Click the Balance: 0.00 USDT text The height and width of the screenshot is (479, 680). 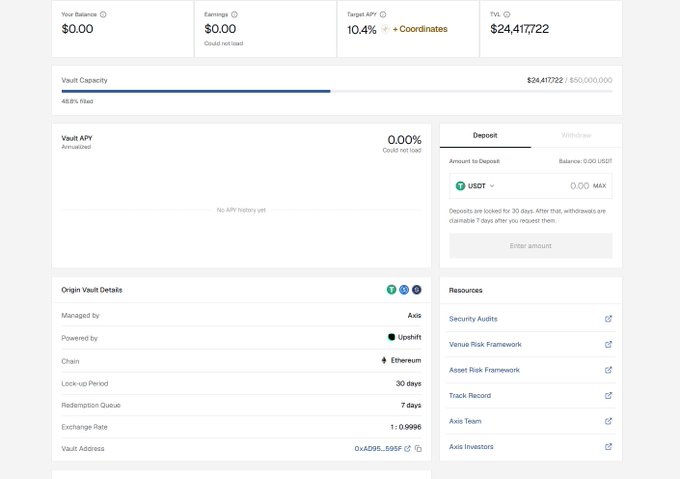(585, 161)
